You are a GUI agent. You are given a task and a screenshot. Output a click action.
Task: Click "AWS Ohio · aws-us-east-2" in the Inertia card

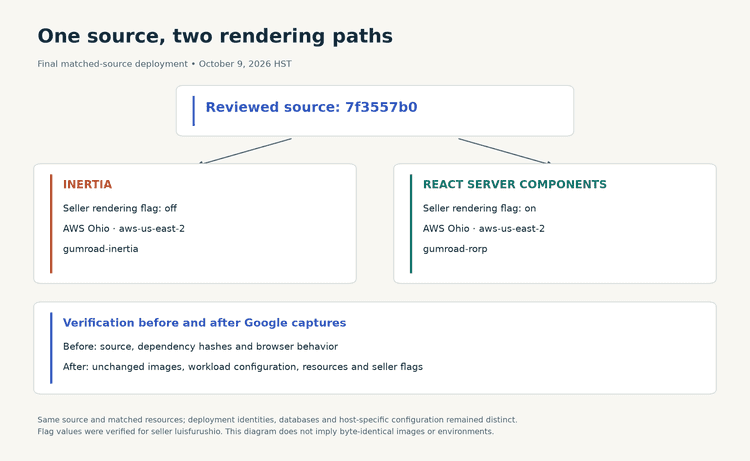point(124,229)
